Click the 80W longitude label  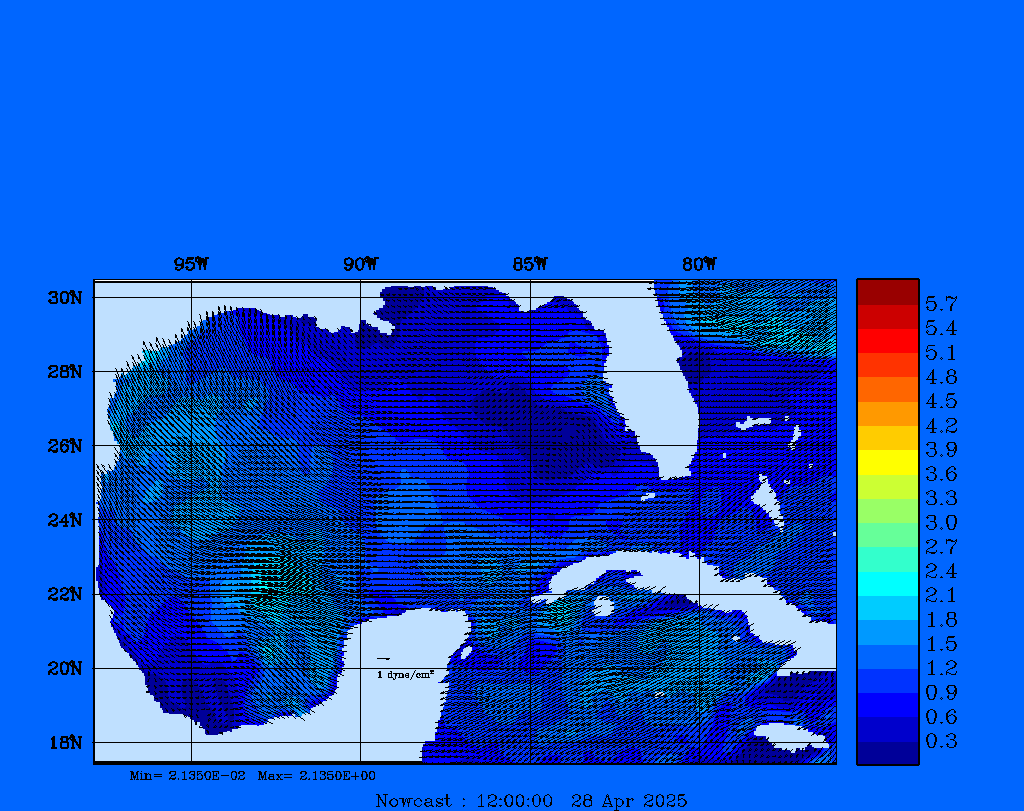pos(699,265)
